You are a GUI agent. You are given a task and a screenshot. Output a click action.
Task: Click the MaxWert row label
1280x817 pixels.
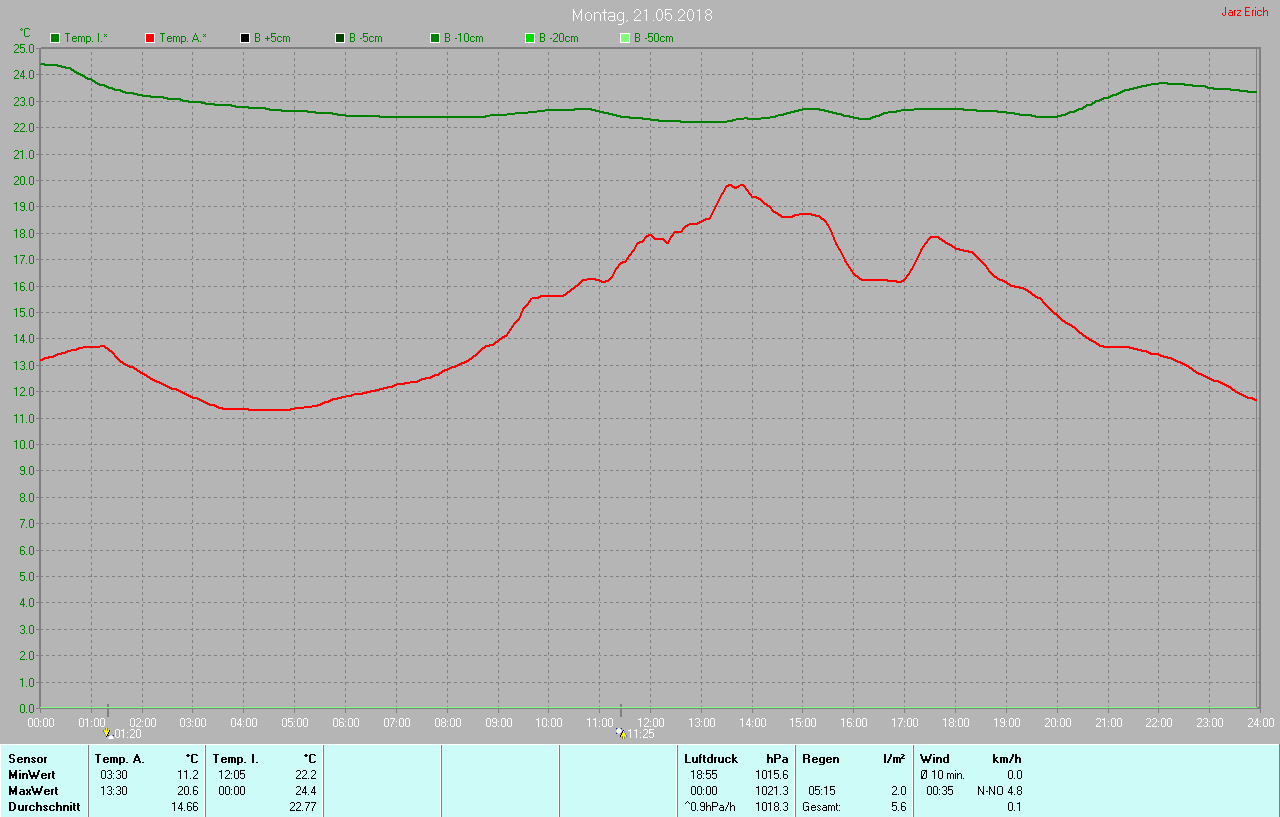click(x=33, y=791)
